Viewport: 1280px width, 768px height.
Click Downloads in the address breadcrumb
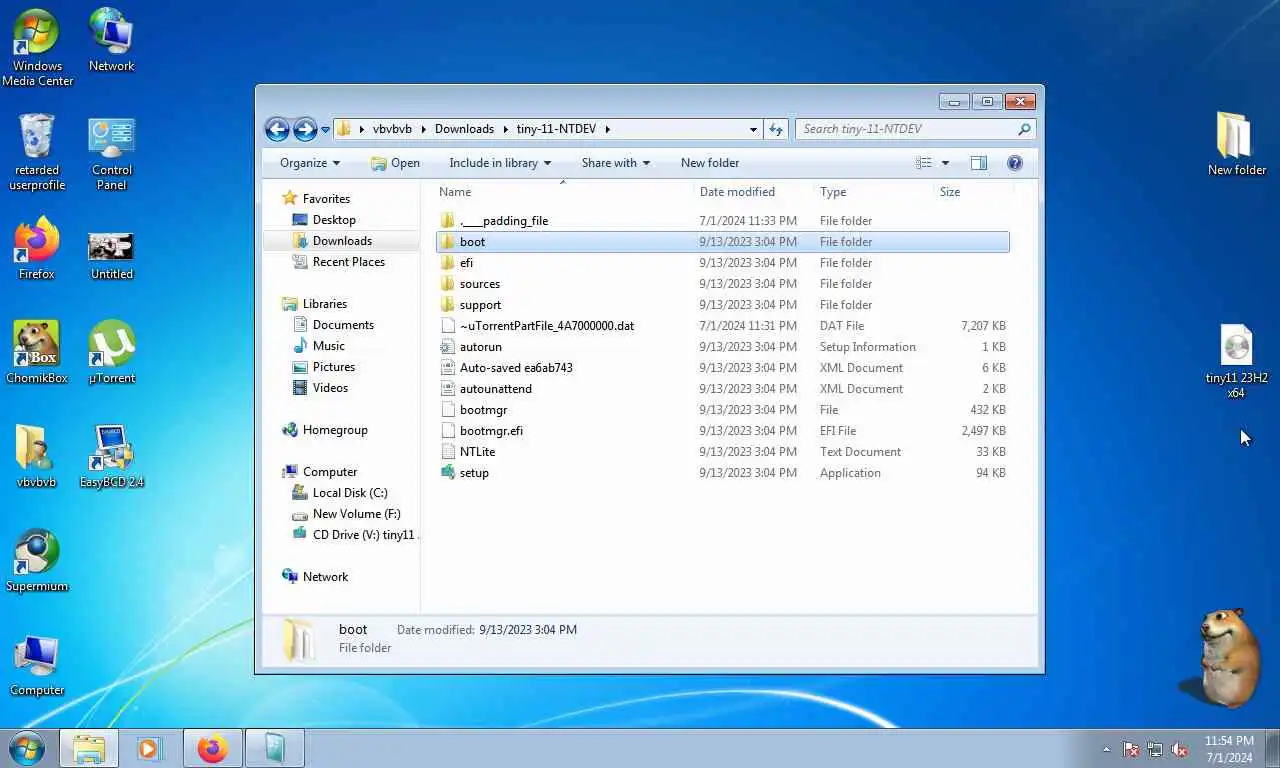(x=464, y=129)
